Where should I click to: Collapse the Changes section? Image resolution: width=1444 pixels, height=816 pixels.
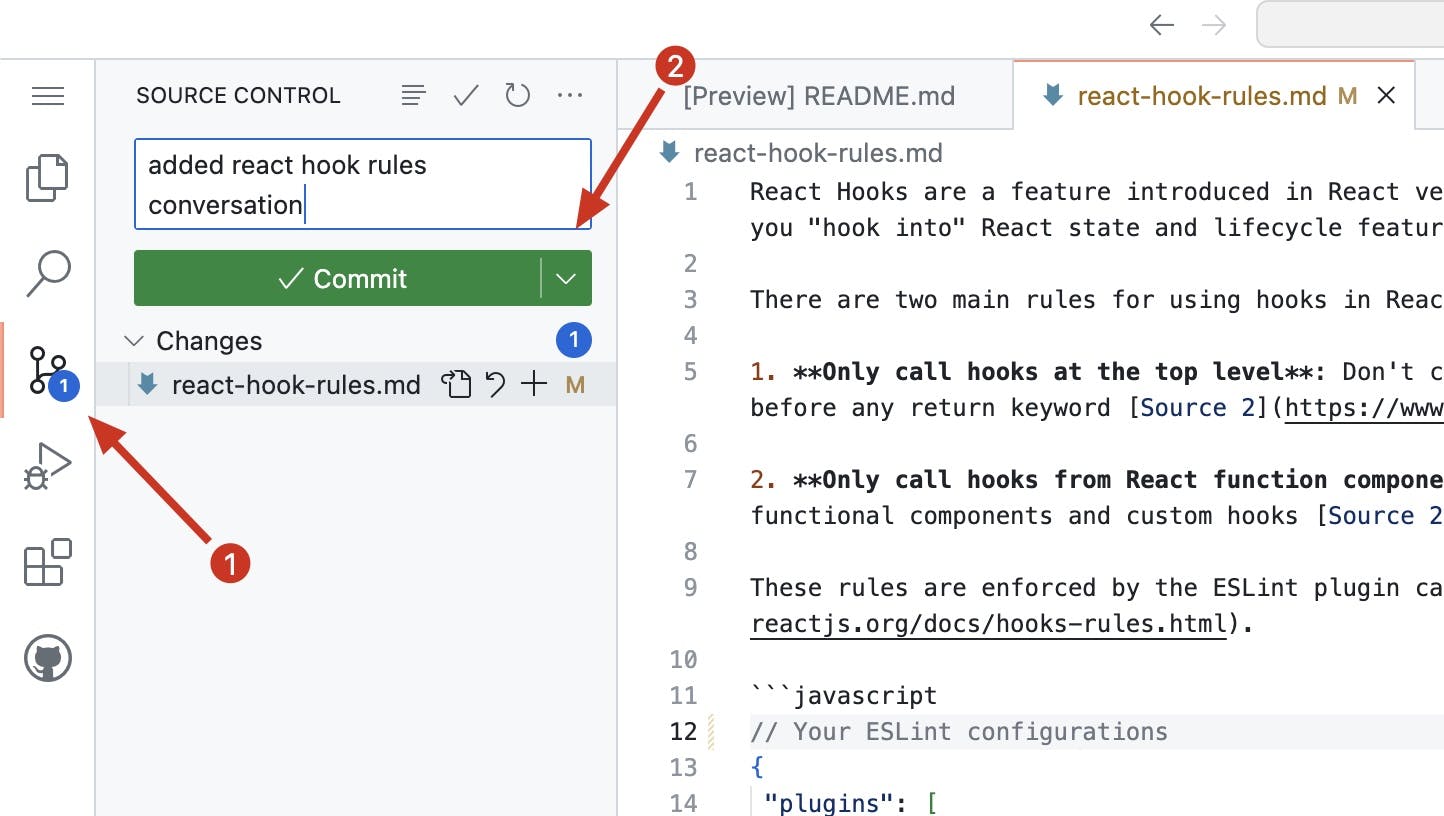[x=133, y=341]
